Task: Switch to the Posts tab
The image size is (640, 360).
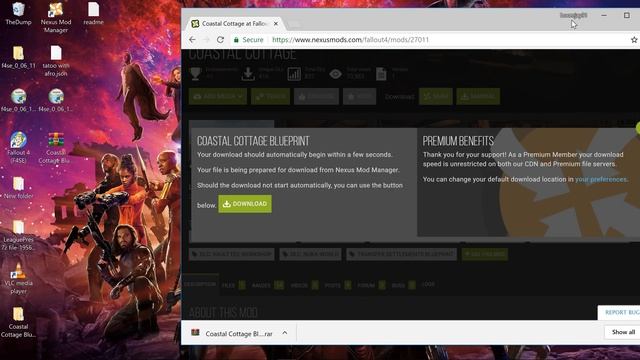Action: [x=338, y=285]
